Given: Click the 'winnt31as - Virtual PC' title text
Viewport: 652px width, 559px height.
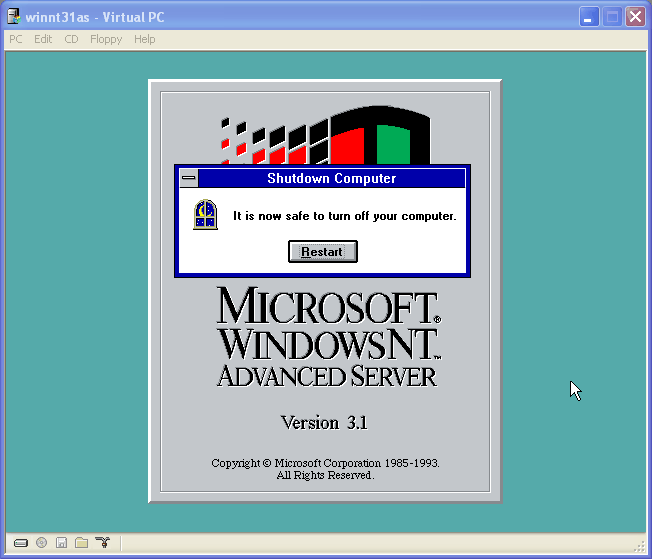Looking at the screenshot, I should pos(95,17).
